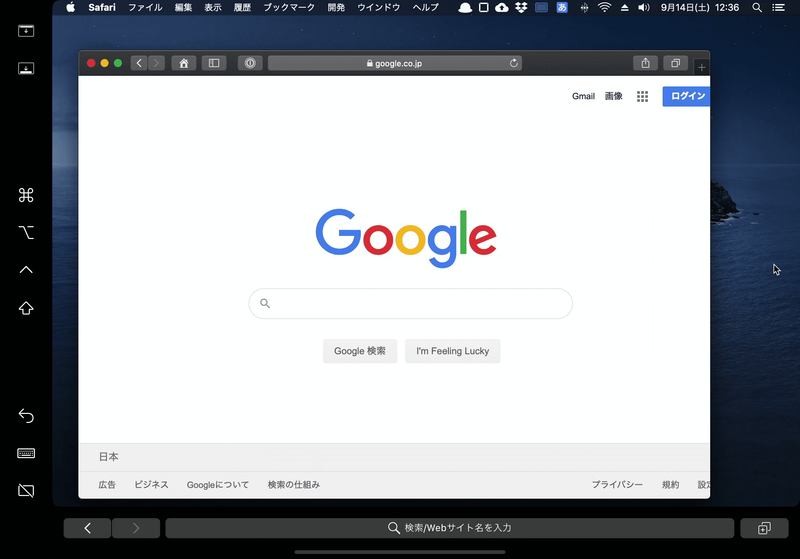This screenshot has height=559, width=800.
Task: Open Spotlight search magnifier
Action: click(x=757, y=8)
